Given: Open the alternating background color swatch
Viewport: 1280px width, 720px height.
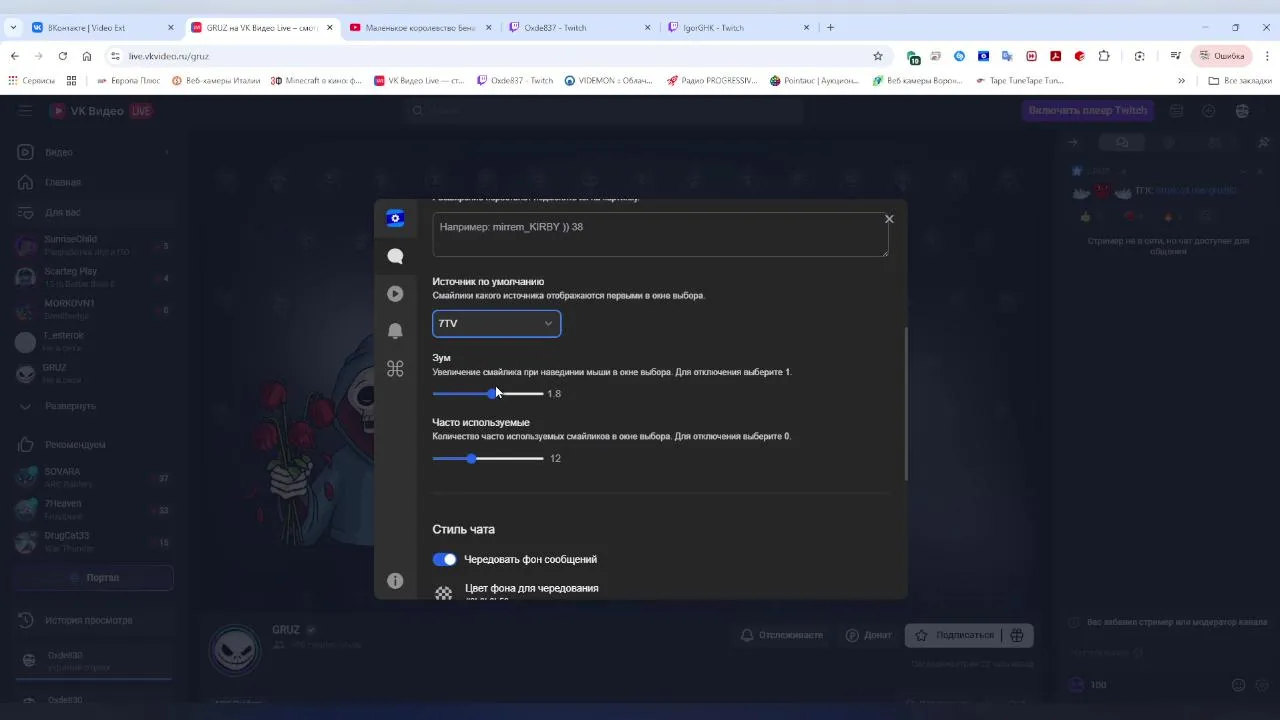Looking at the screenshot, I should point(444,593).
